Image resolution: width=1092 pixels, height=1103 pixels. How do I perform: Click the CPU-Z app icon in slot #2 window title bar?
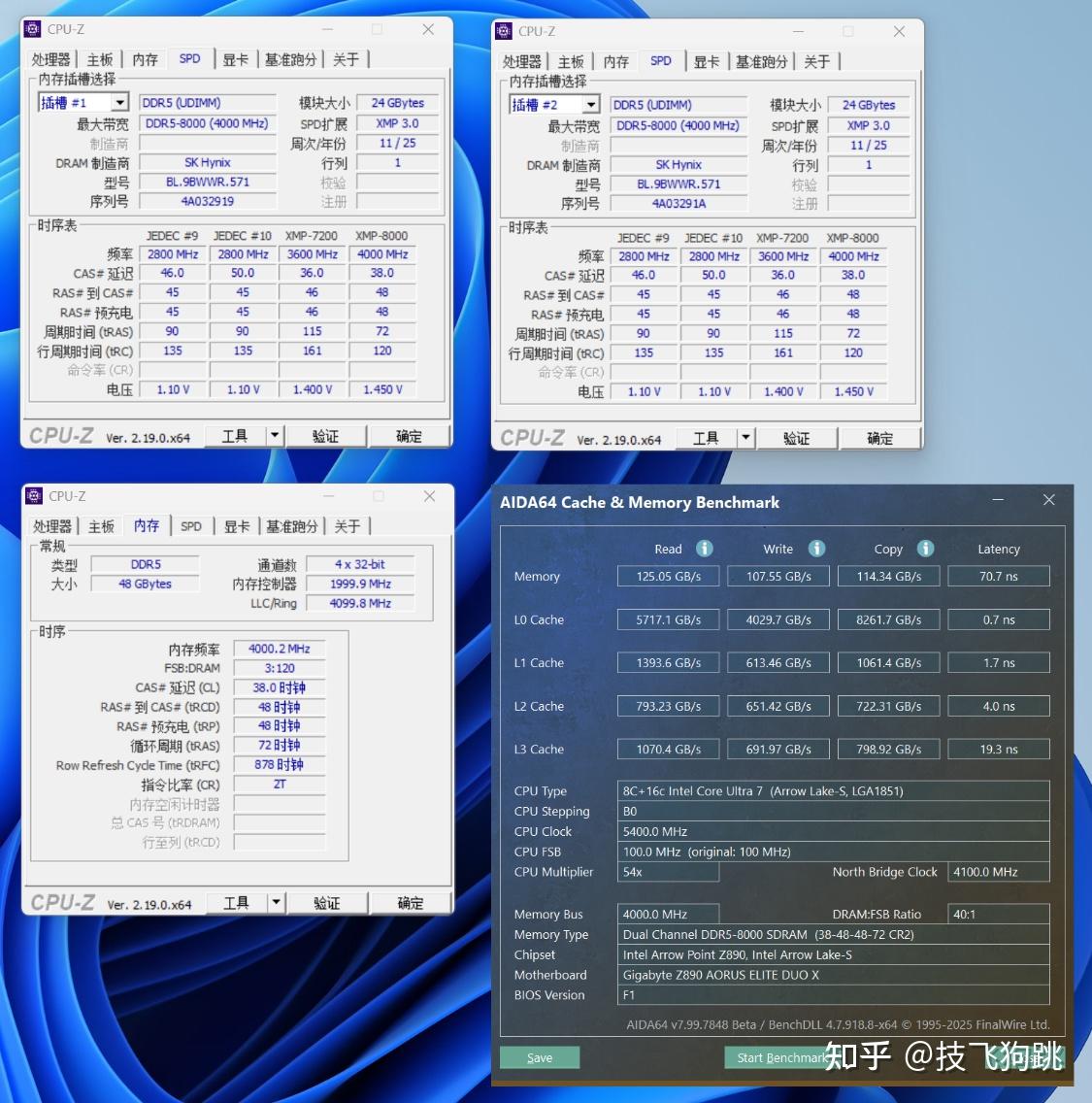504,31
